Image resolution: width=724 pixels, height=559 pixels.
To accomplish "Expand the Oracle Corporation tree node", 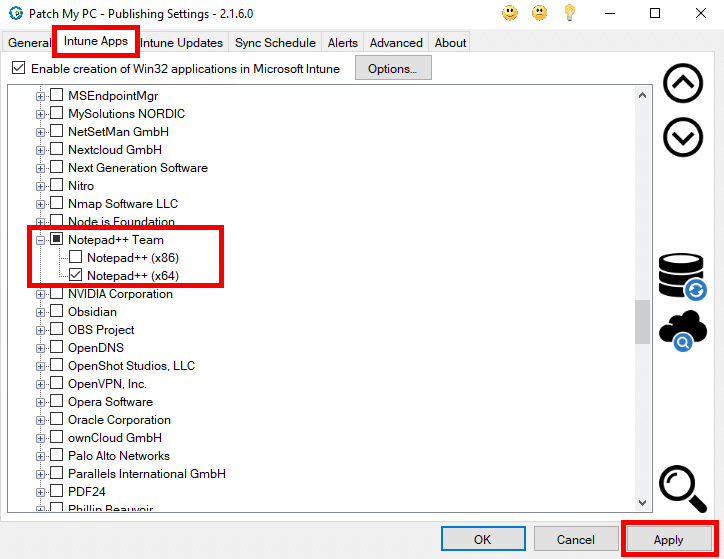I will [41, 420].
